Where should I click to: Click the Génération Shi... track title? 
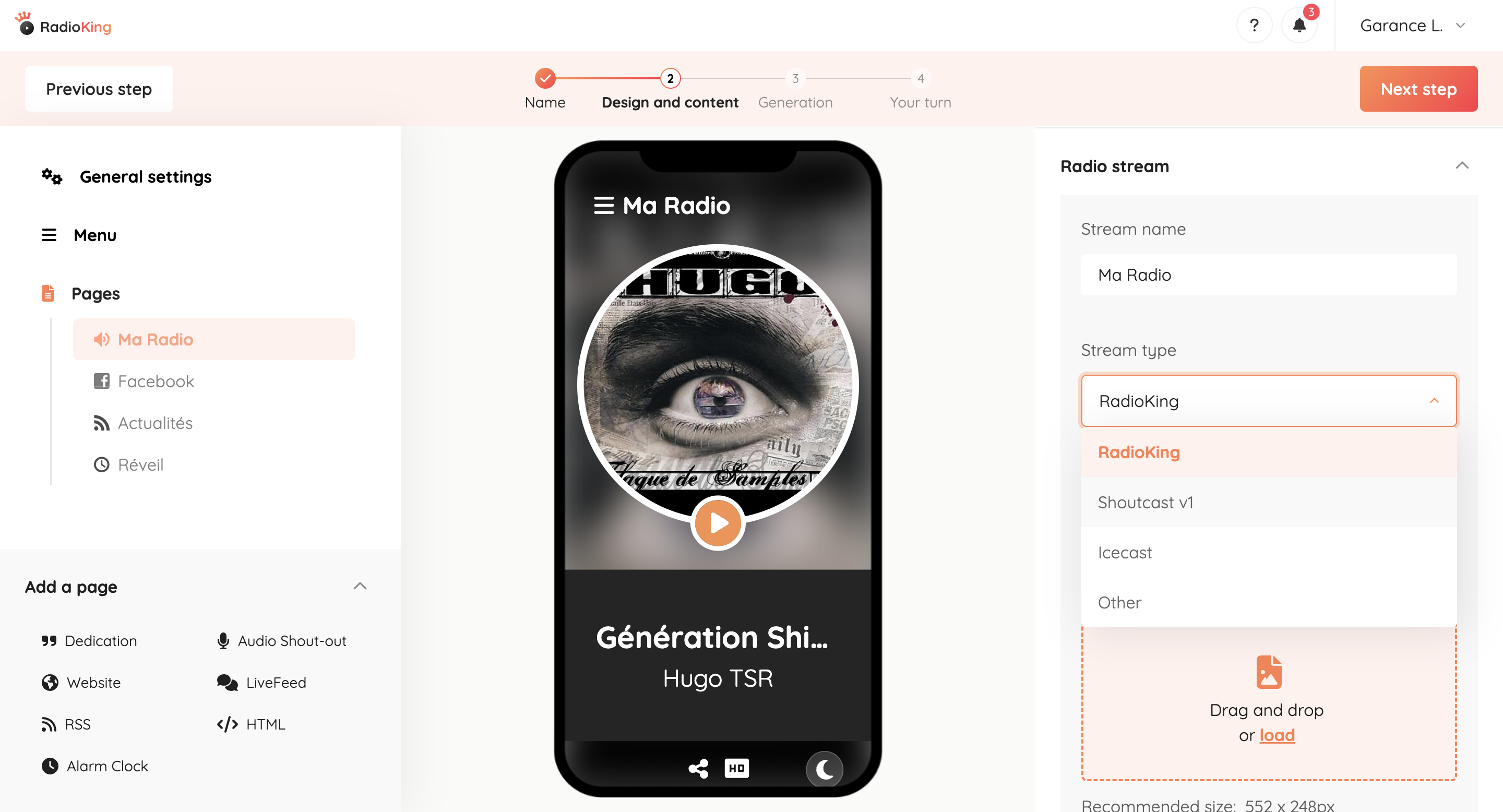click(711, 637)
